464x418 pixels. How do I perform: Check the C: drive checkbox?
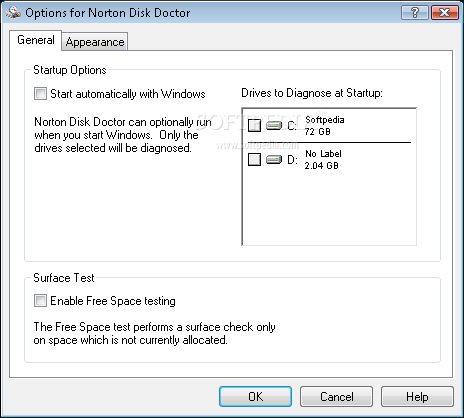[x=254, y=125]
